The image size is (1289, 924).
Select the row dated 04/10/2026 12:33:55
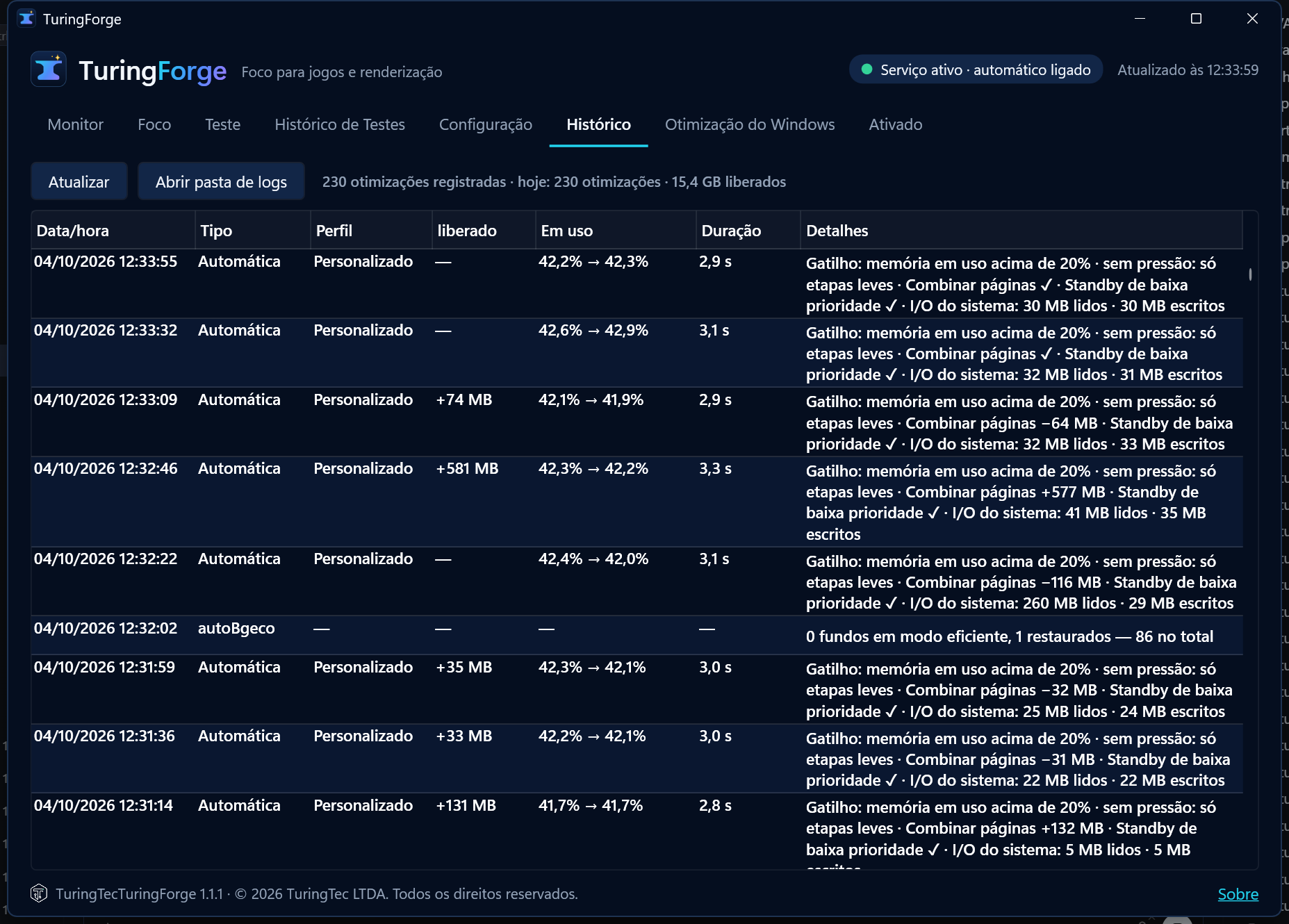coord(637,284)
